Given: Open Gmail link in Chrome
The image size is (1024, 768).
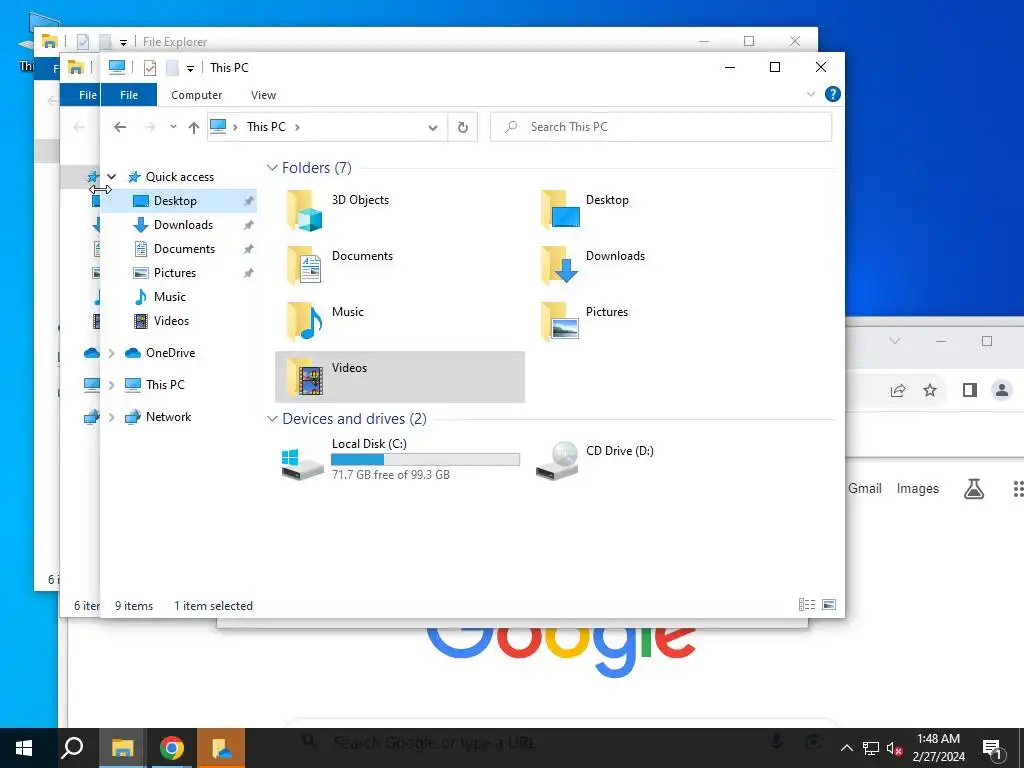Looking at the screenshot, I should click(865, 488).
